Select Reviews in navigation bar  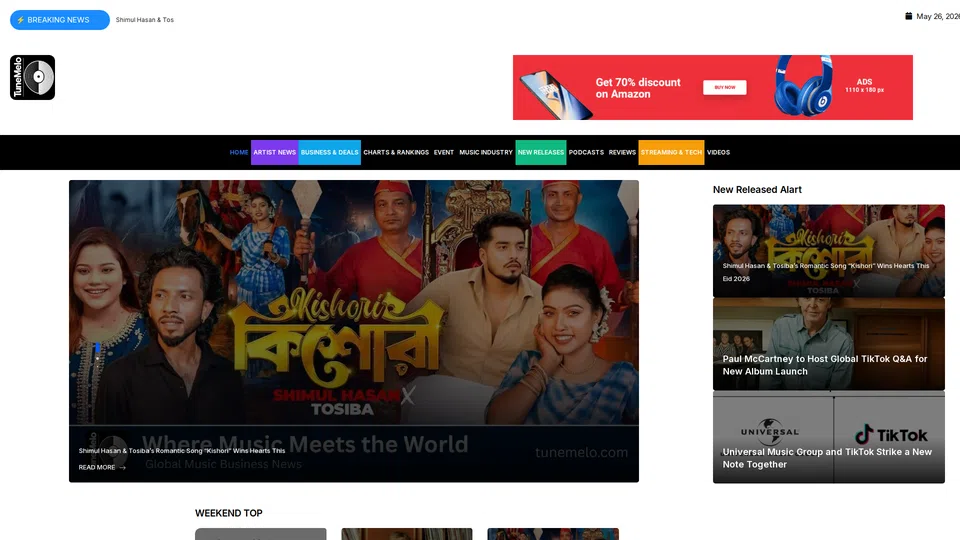coord(622,152)
